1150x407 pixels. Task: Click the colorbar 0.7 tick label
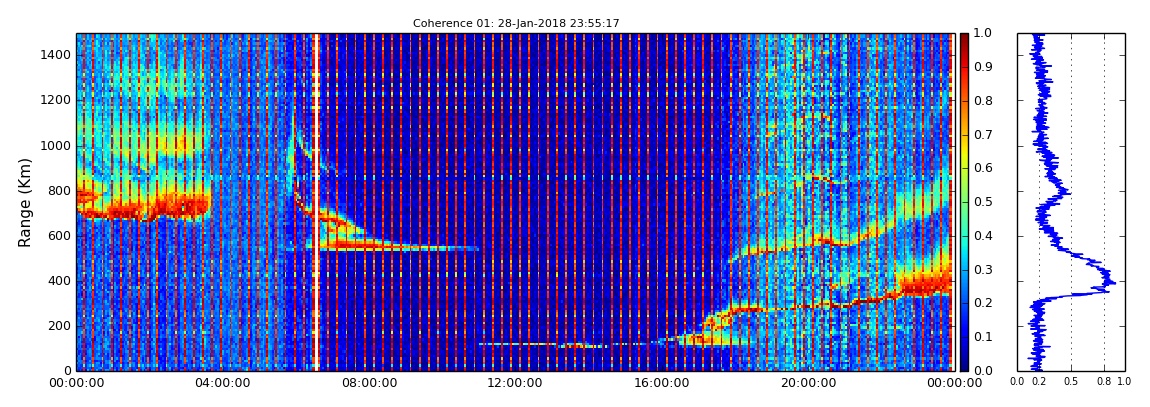(981, 134)
